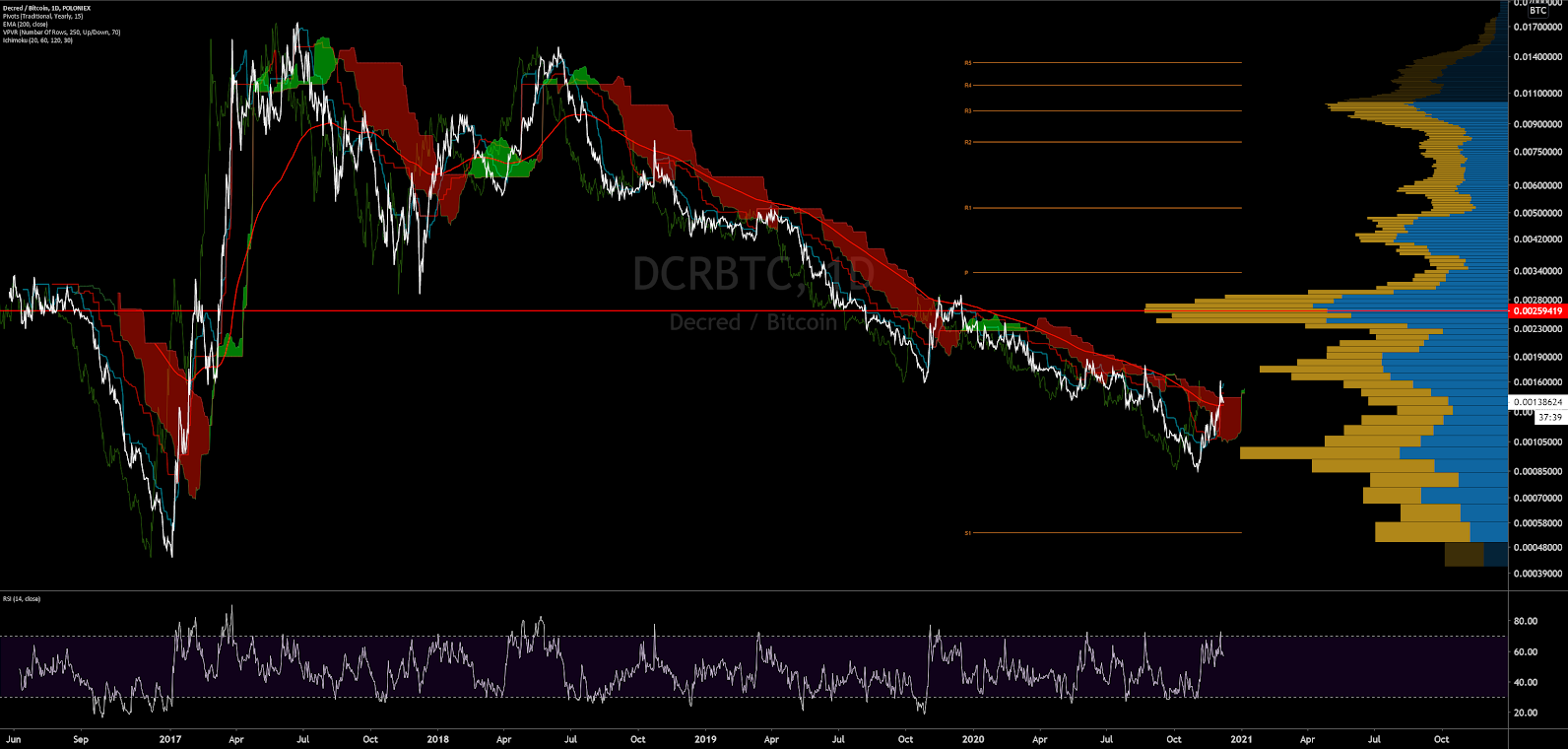Click the 2020 label on the time axis

(x=973, y=739)
